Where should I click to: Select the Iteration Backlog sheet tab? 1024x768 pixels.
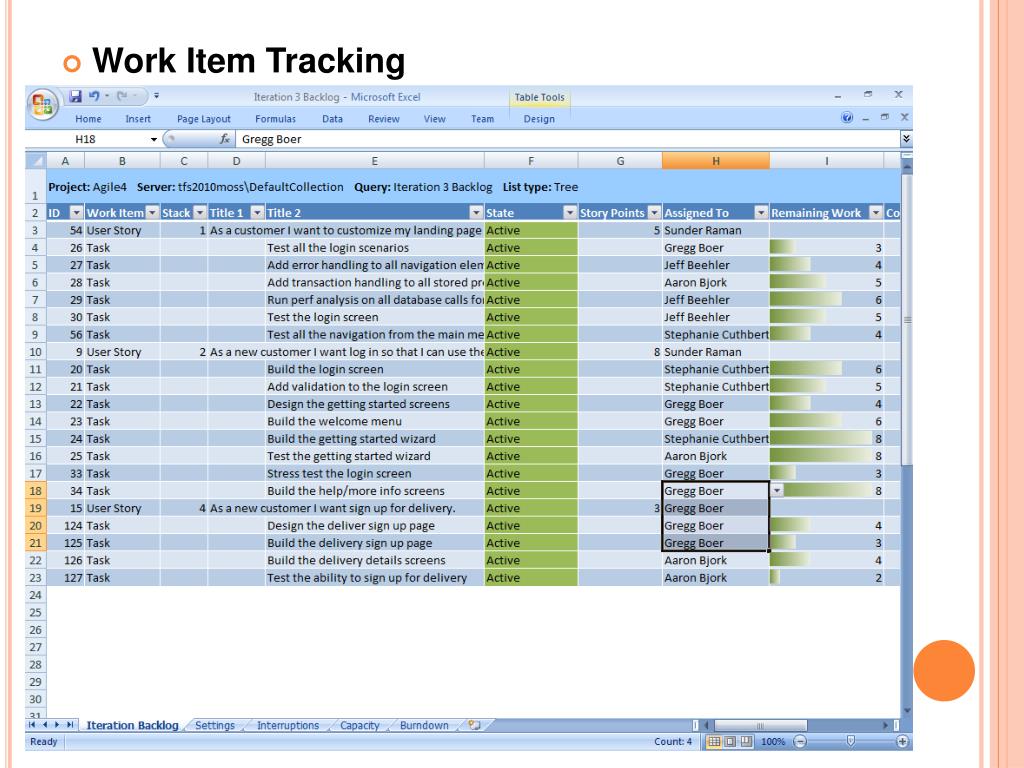coord(132,725)
